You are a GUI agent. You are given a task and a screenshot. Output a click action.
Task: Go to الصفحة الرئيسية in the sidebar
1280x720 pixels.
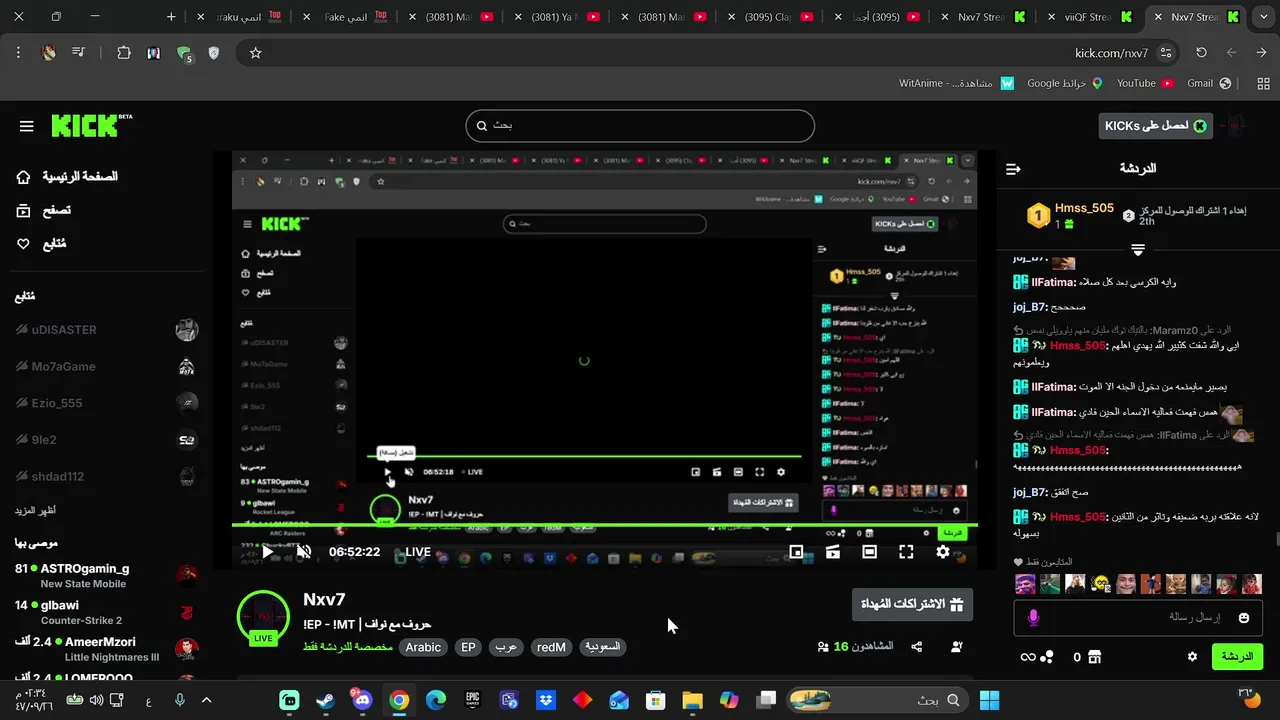tap(68, 177)
